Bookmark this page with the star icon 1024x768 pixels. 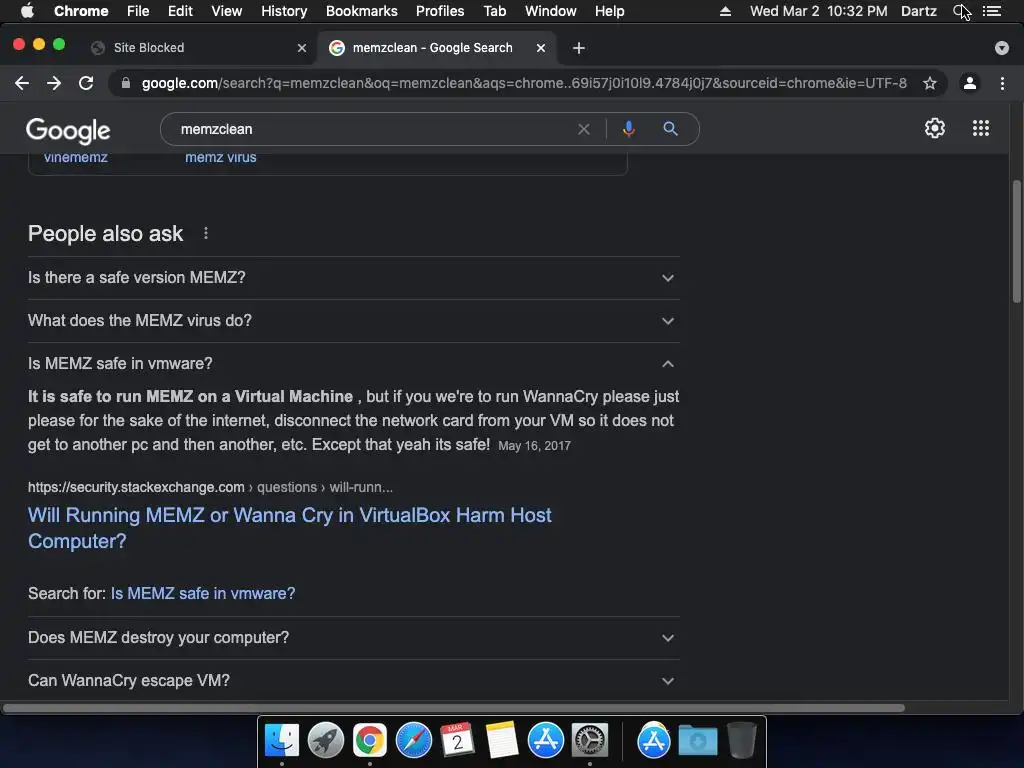(930, 83)
